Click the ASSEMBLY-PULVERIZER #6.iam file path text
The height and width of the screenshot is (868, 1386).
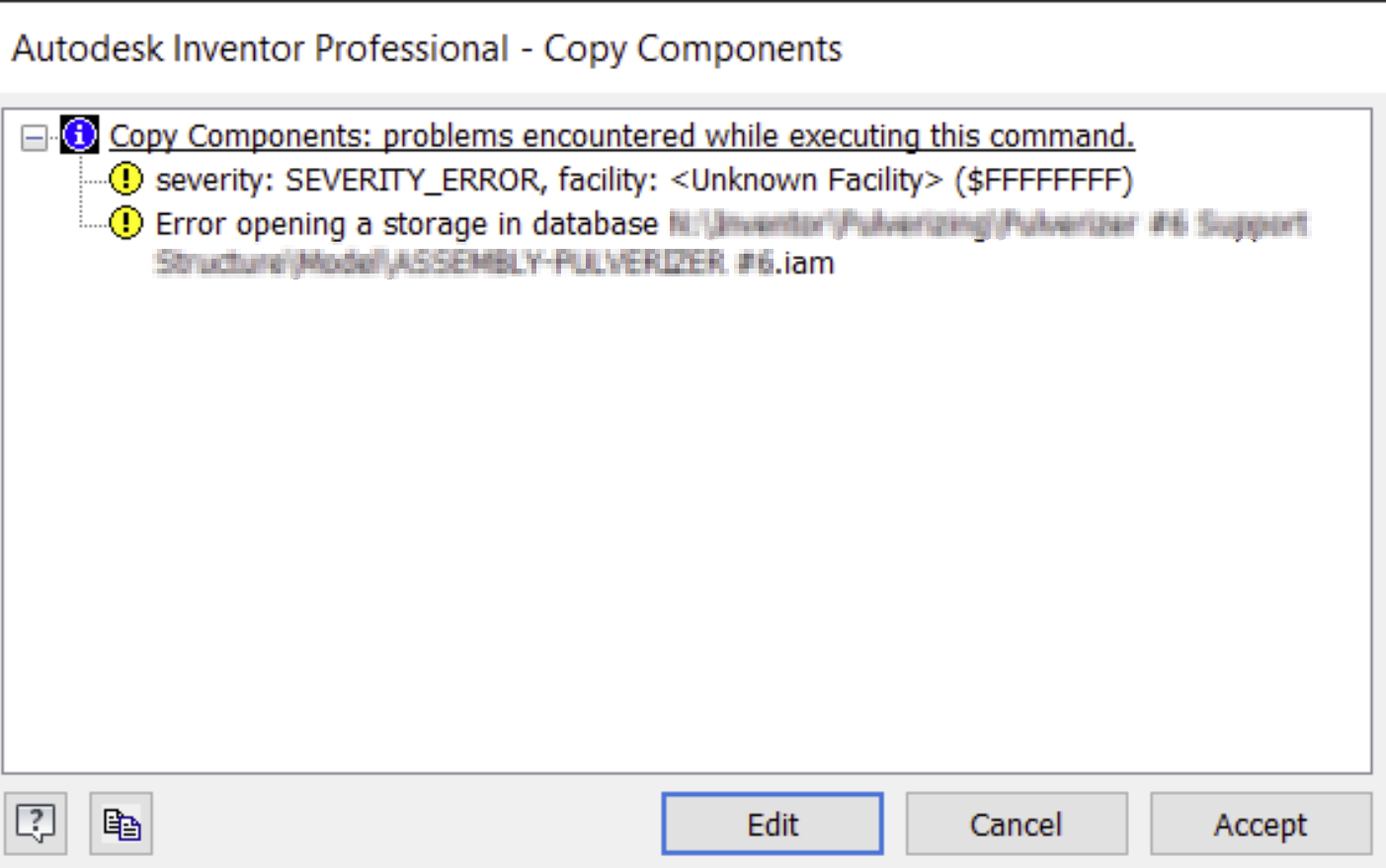coord(494,262)
